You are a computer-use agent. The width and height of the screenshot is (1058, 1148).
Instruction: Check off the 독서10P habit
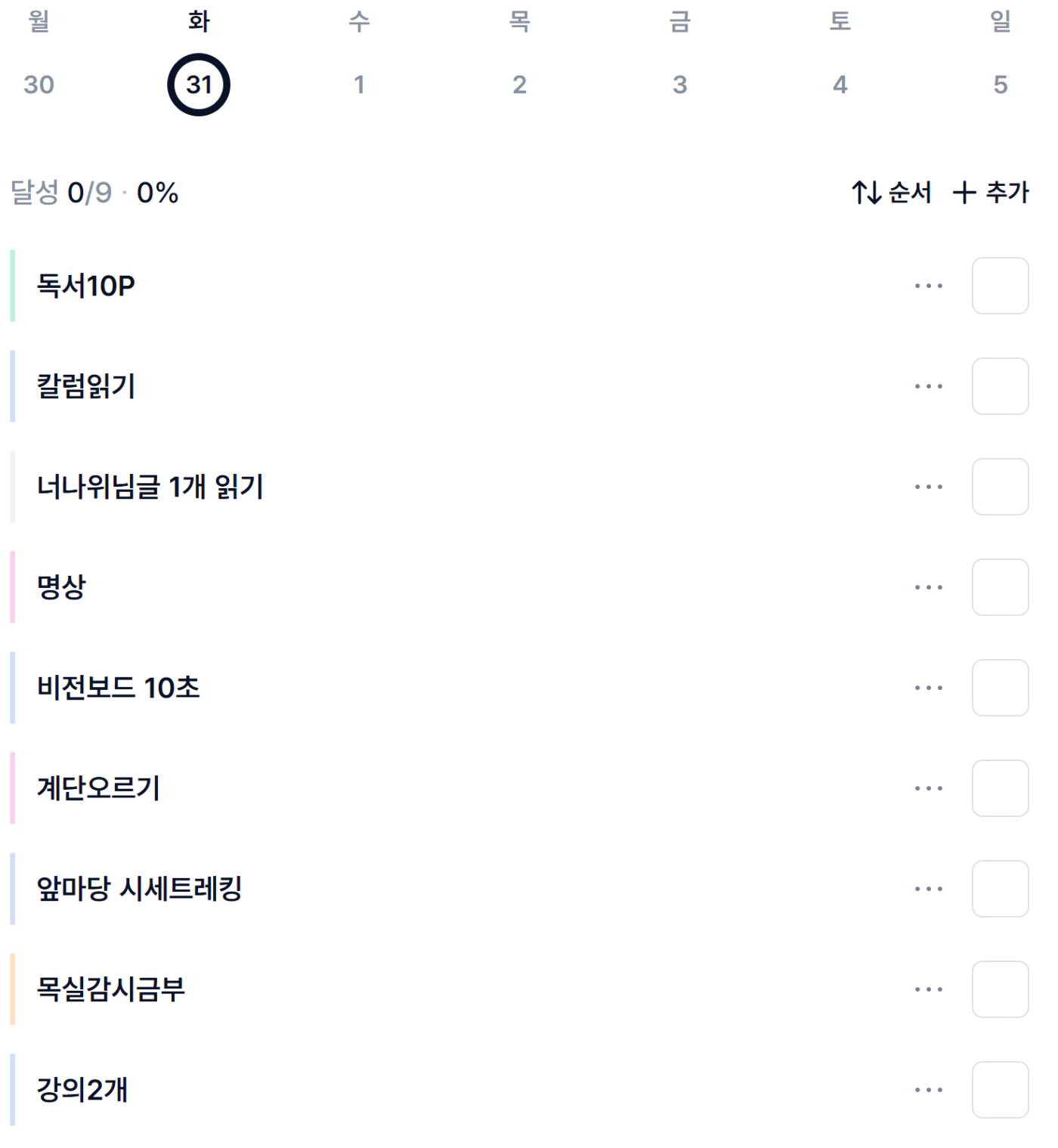point(1000,286)
